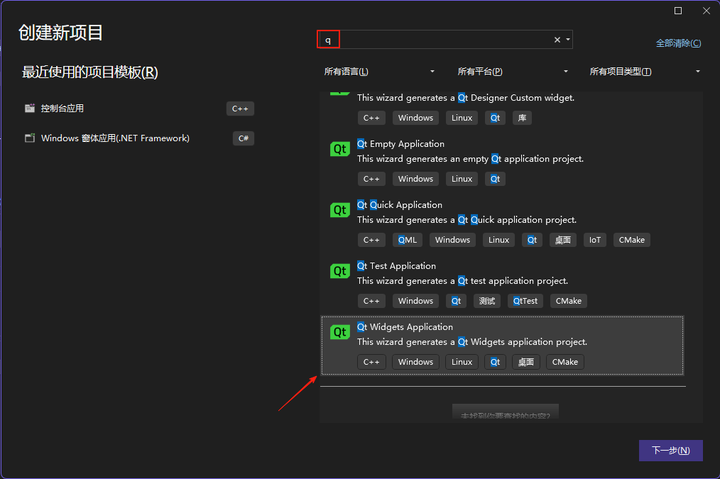Close the 创建新项目 dialog window

(706, 11)
